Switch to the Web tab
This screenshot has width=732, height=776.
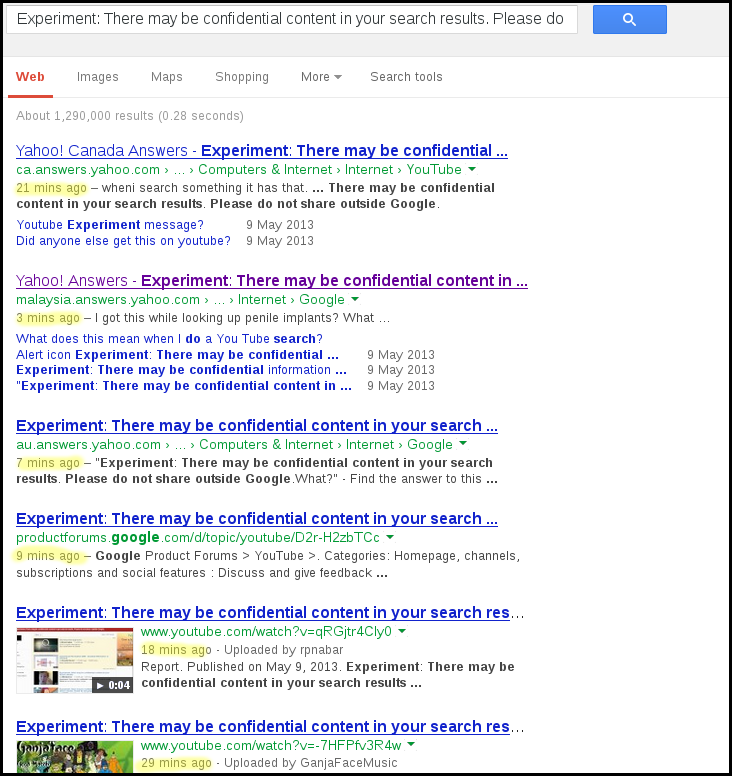(30, 77)
